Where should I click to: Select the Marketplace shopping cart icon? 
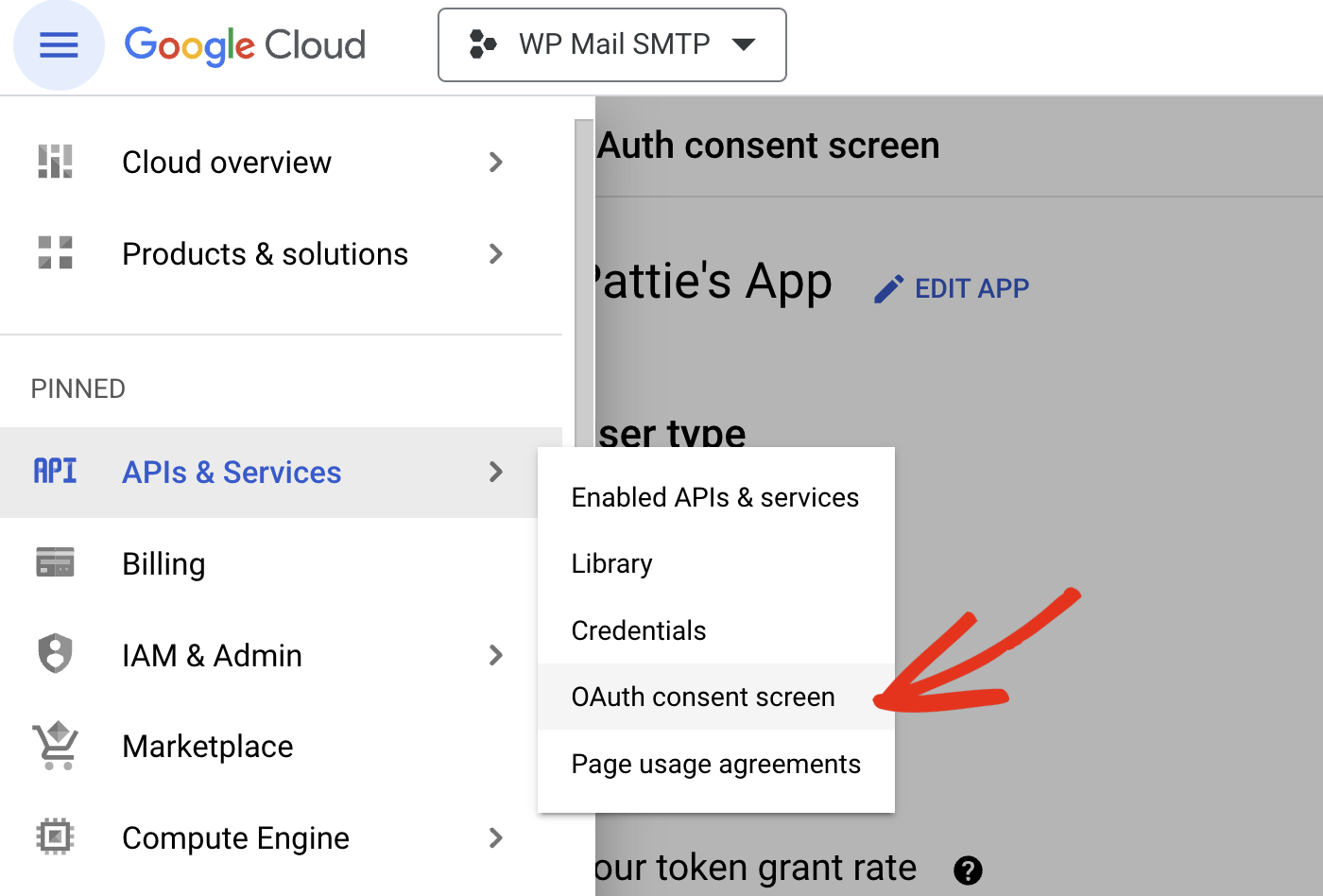coord(55,746)
